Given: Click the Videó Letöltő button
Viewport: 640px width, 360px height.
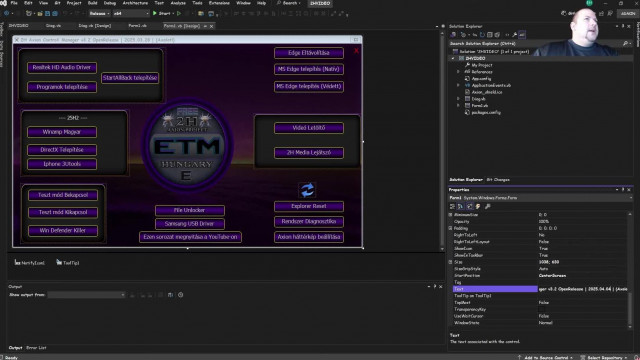Looking at the screenshot, I should (x=309, y=128).
